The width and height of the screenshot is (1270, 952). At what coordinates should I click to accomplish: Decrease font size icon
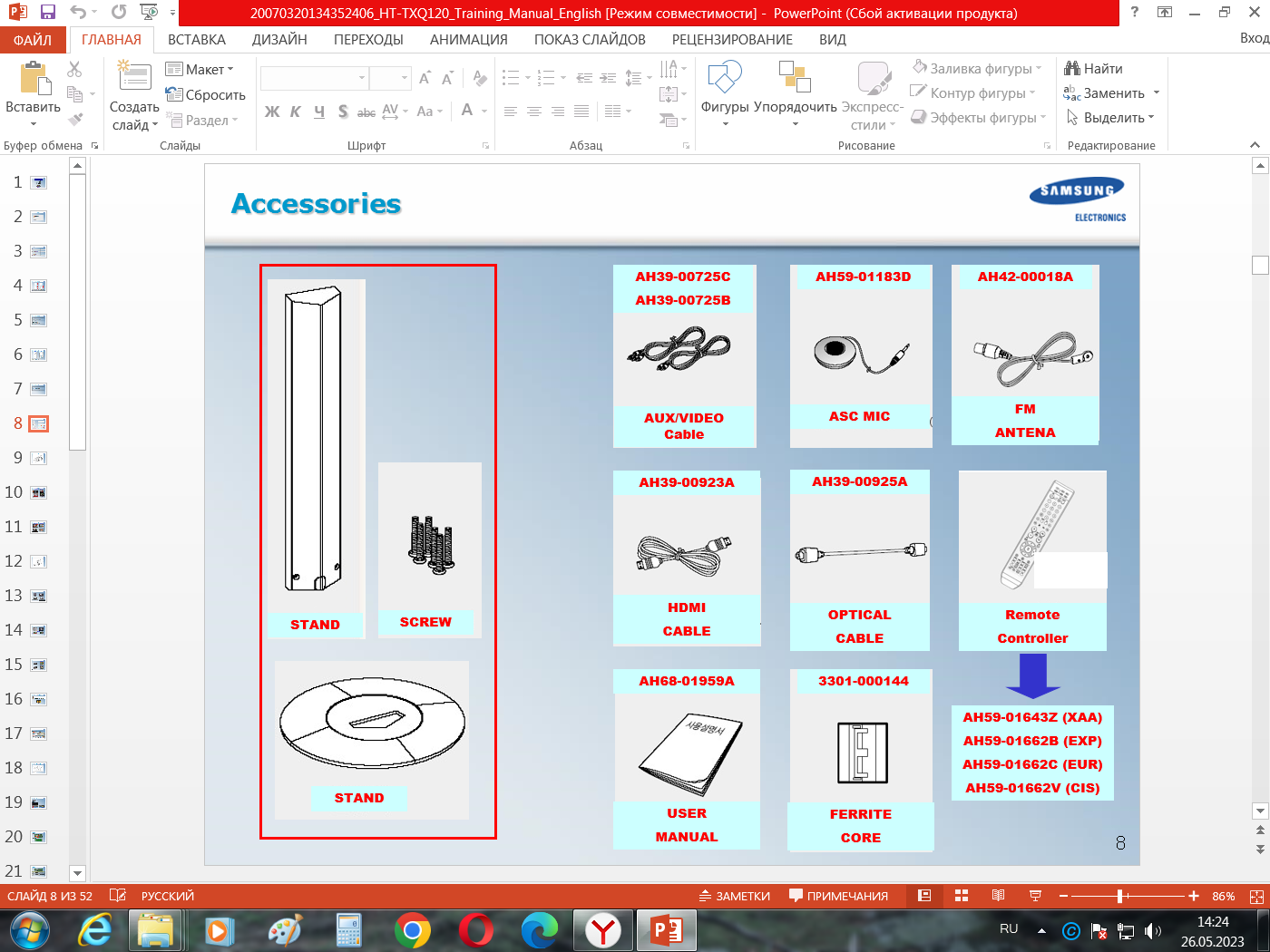point(447,79)
